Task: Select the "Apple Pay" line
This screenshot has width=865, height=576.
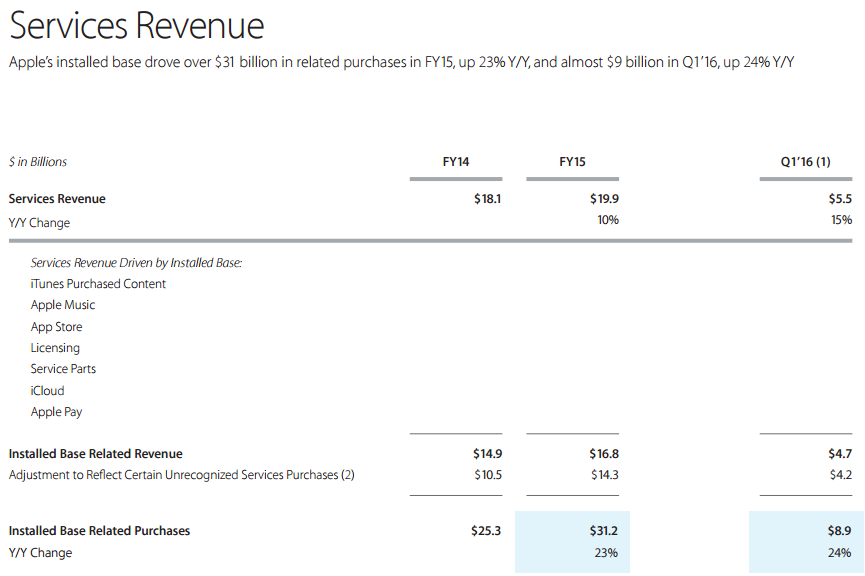Action: tap(56, 412)
